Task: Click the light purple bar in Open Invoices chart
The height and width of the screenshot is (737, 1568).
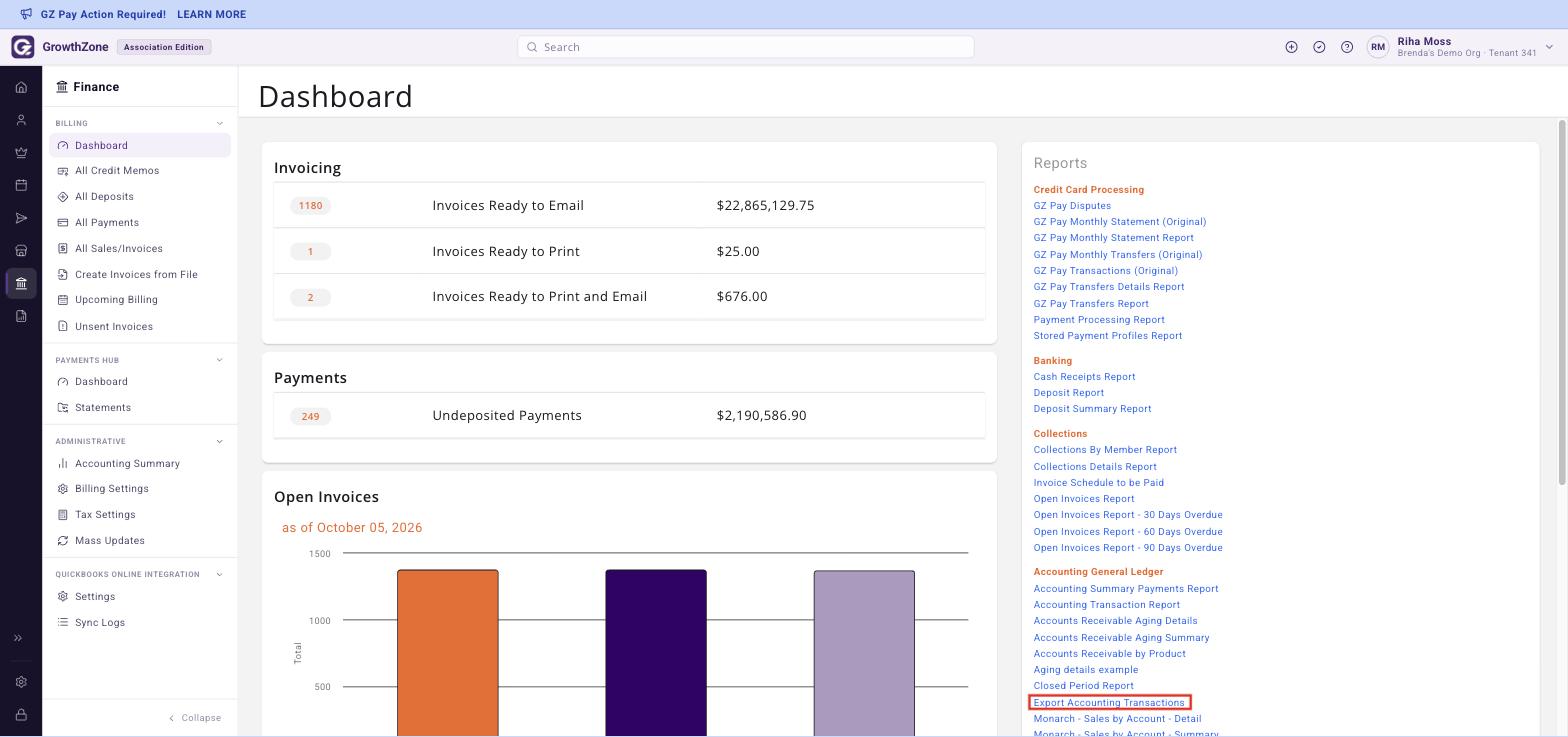Action: [864, 654]
